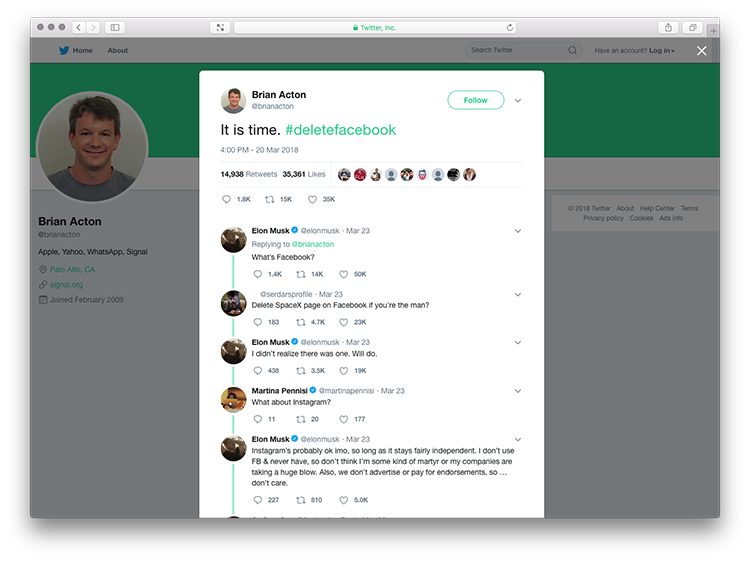Like 'Delete SpaceX page' tweet (23K)
The image size is (750, 561).
[353, 322]
